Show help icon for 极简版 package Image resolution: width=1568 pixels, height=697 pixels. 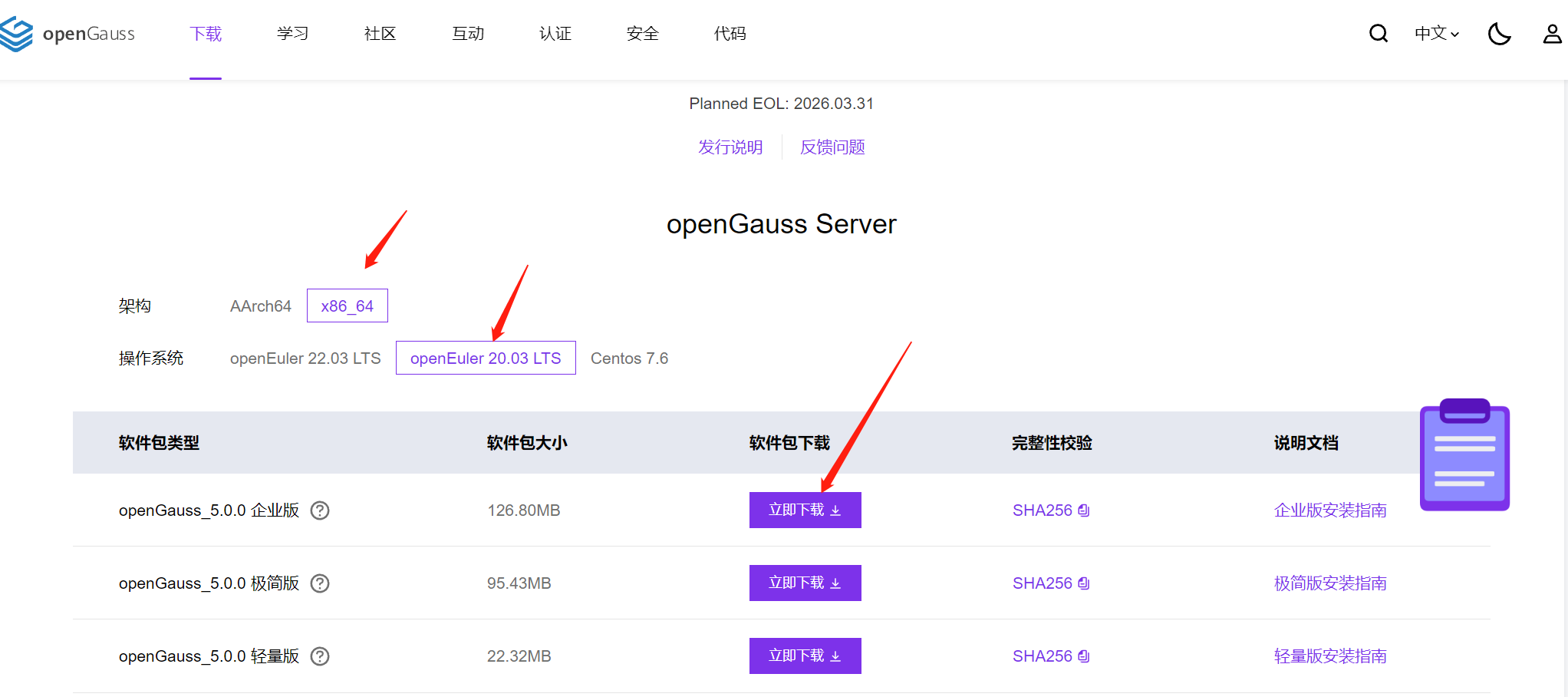click(320, 583)
